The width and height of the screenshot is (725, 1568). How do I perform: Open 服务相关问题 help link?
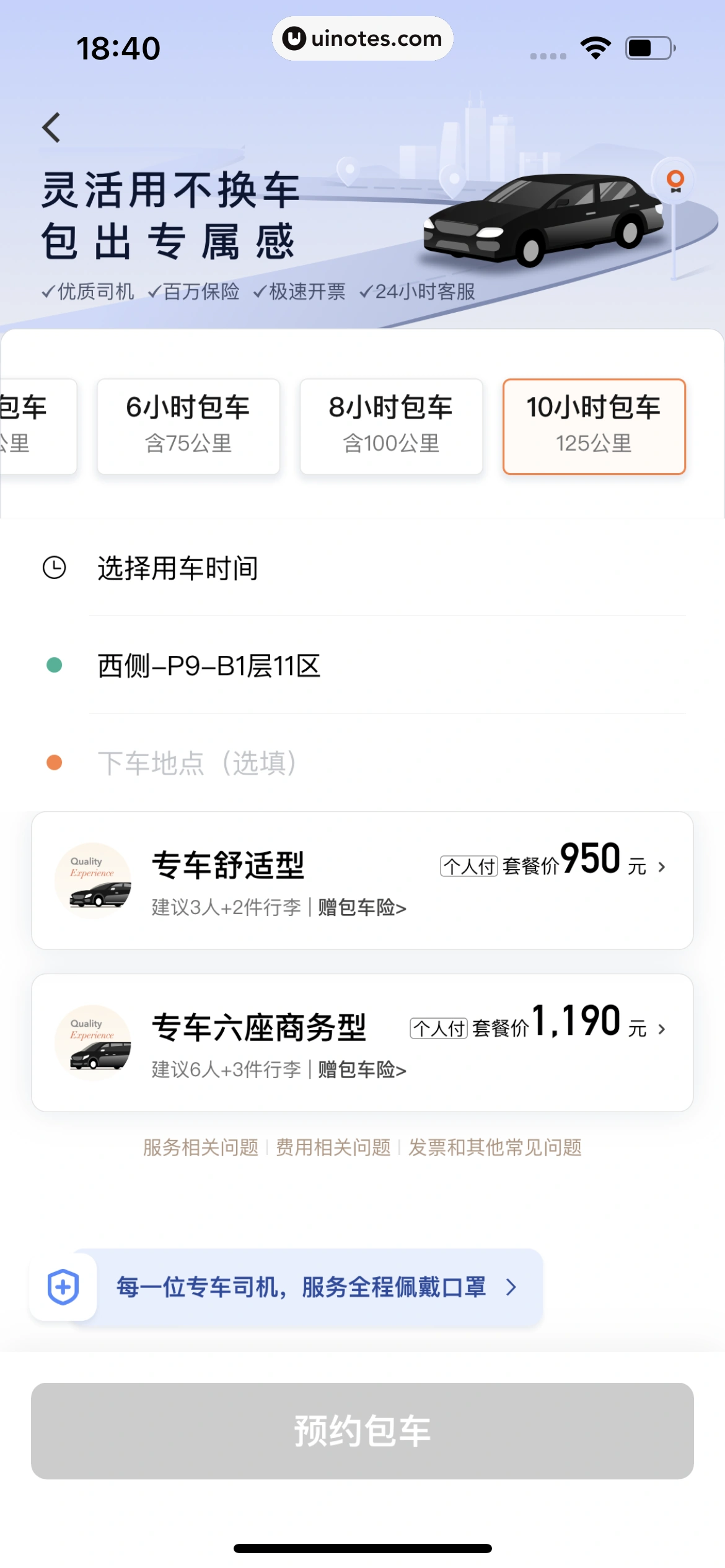201,1148
